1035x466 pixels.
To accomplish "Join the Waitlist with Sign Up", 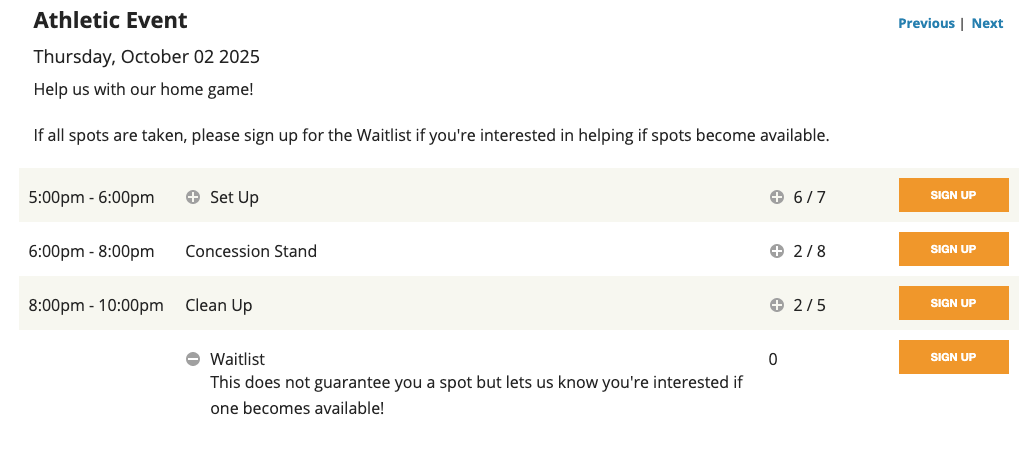I will (953, 357).
